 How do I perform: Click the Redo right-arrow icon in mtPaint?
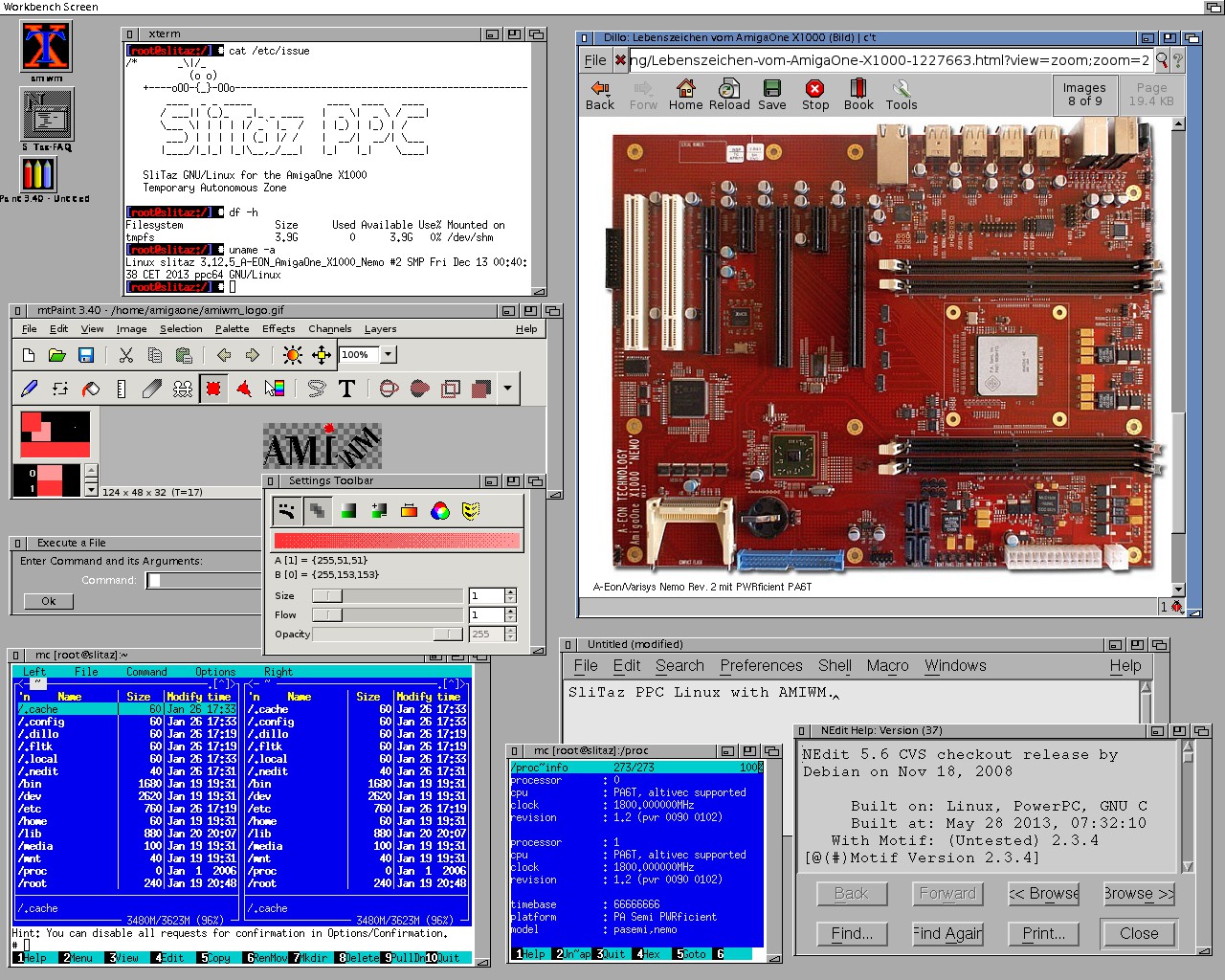tap(253, 355)
